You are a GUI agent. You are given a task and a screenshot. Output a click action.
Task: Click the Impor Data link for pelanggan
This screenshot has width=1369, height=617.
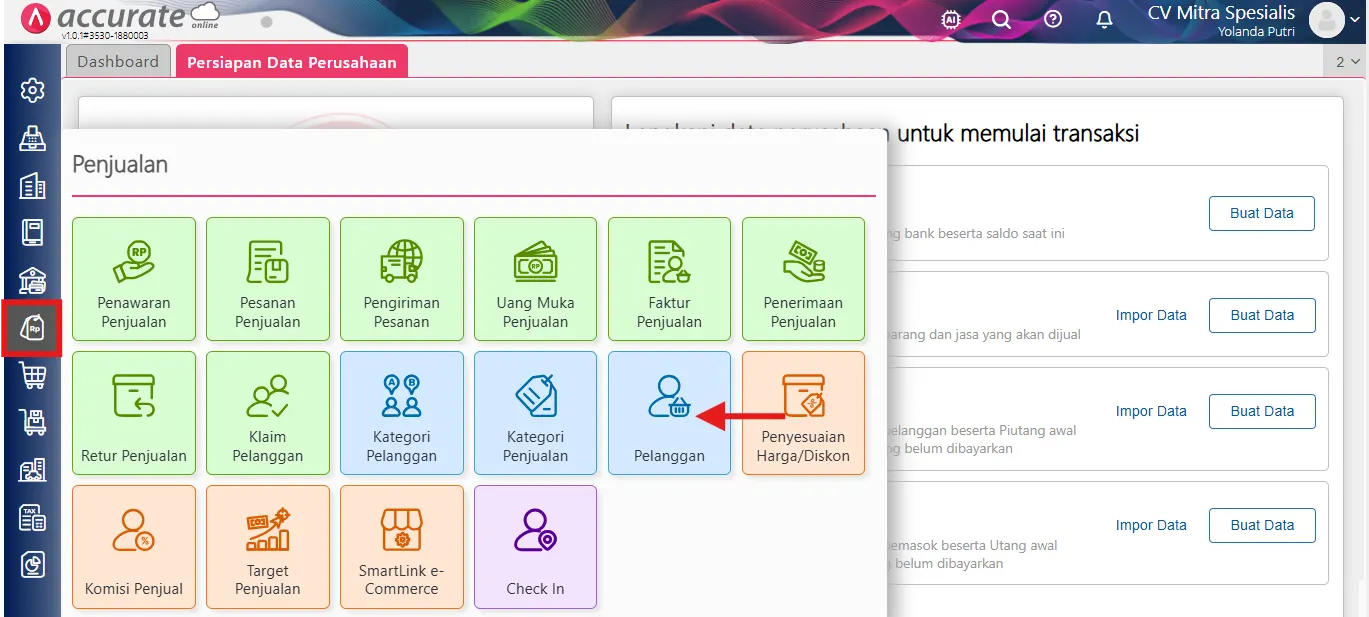click(1151, 411)
